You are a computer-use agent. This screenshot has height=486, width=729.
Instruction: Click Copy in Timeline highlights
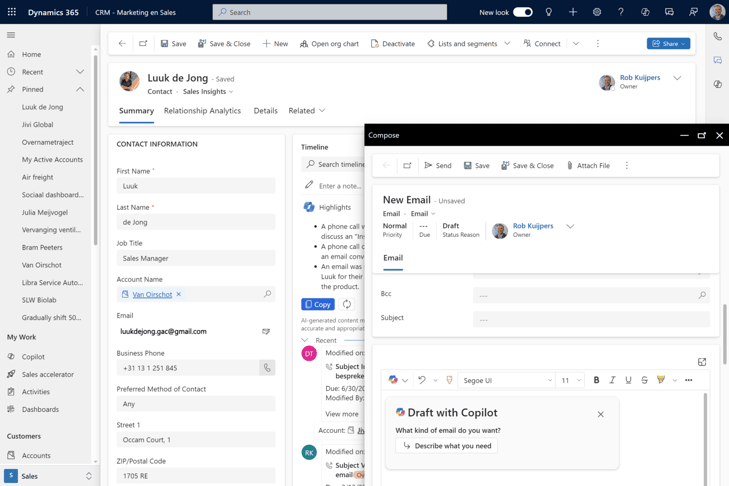point(318,304)
